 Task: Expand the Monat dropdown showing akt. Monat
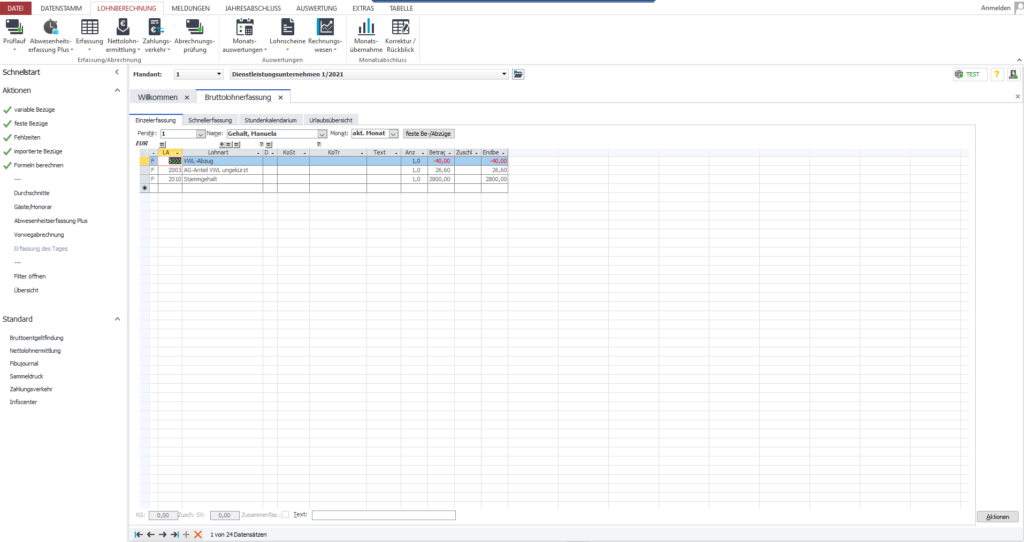(x=393, y=133)
